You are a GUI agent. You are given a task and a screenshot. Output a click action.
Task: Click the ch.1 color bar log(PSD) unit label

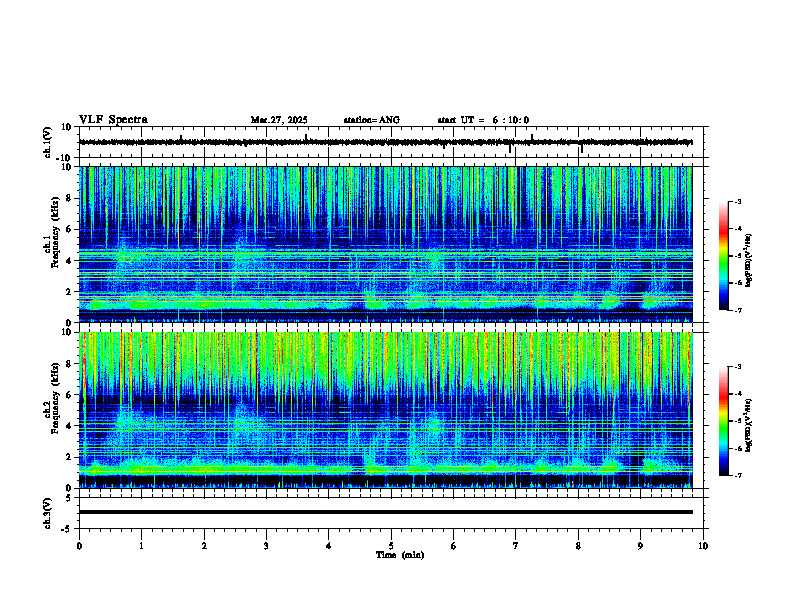(749, 260)
